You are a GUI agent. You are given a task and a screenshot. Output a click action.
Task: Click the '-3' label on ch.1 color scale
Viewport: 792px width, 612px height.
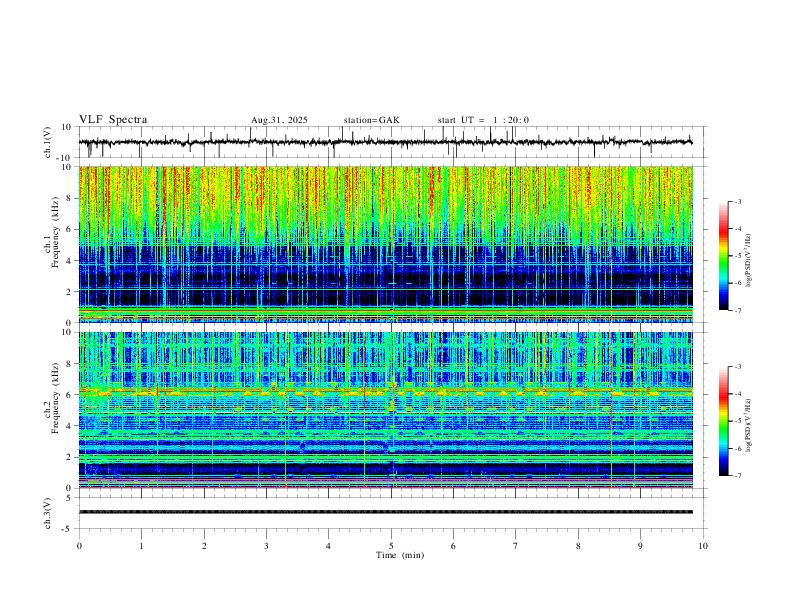pyautogui.click(x=737, y=201)
